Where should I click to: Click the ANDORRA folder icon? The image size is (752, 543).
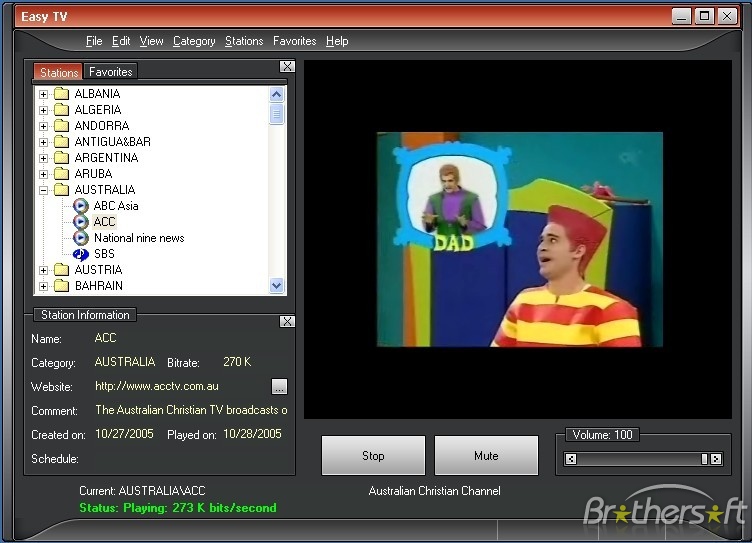click(x=61, y=126)
